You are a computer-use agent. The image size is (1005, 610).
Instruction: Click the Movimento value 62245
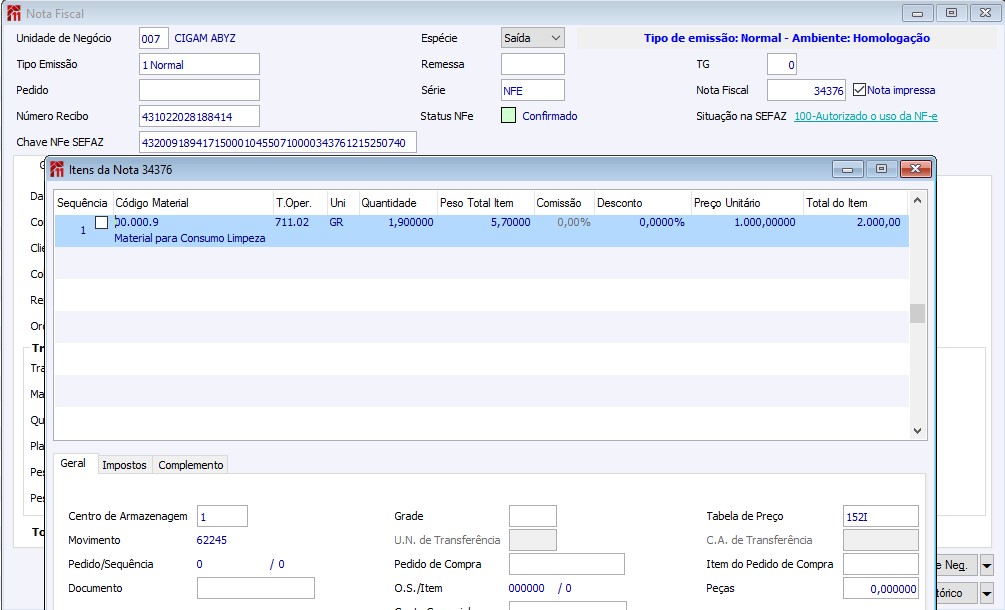pos(212,540)
